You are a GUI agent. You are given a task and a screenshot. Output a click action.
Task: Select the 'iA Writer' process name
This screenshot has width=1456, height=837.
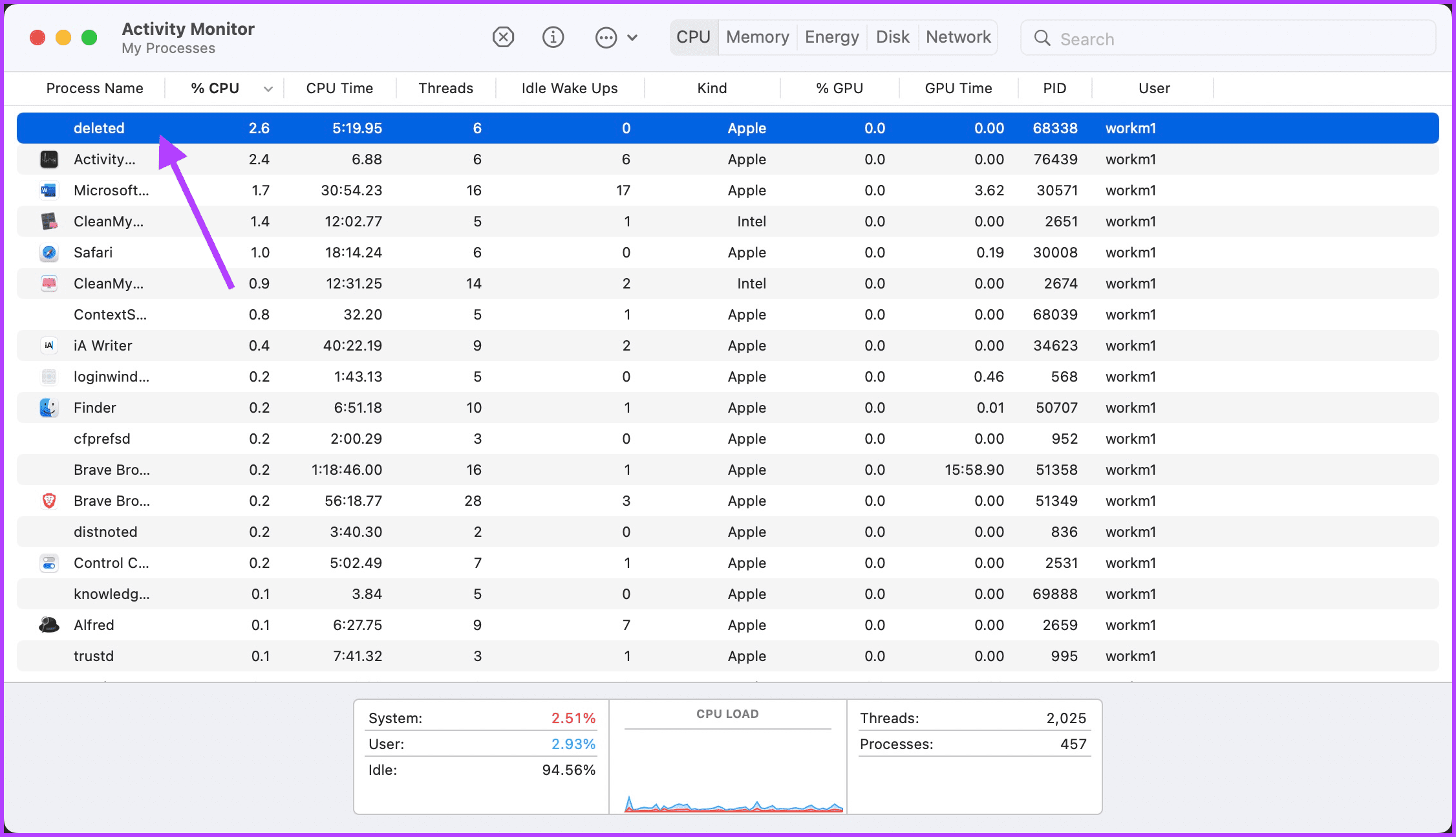(103, 345)
